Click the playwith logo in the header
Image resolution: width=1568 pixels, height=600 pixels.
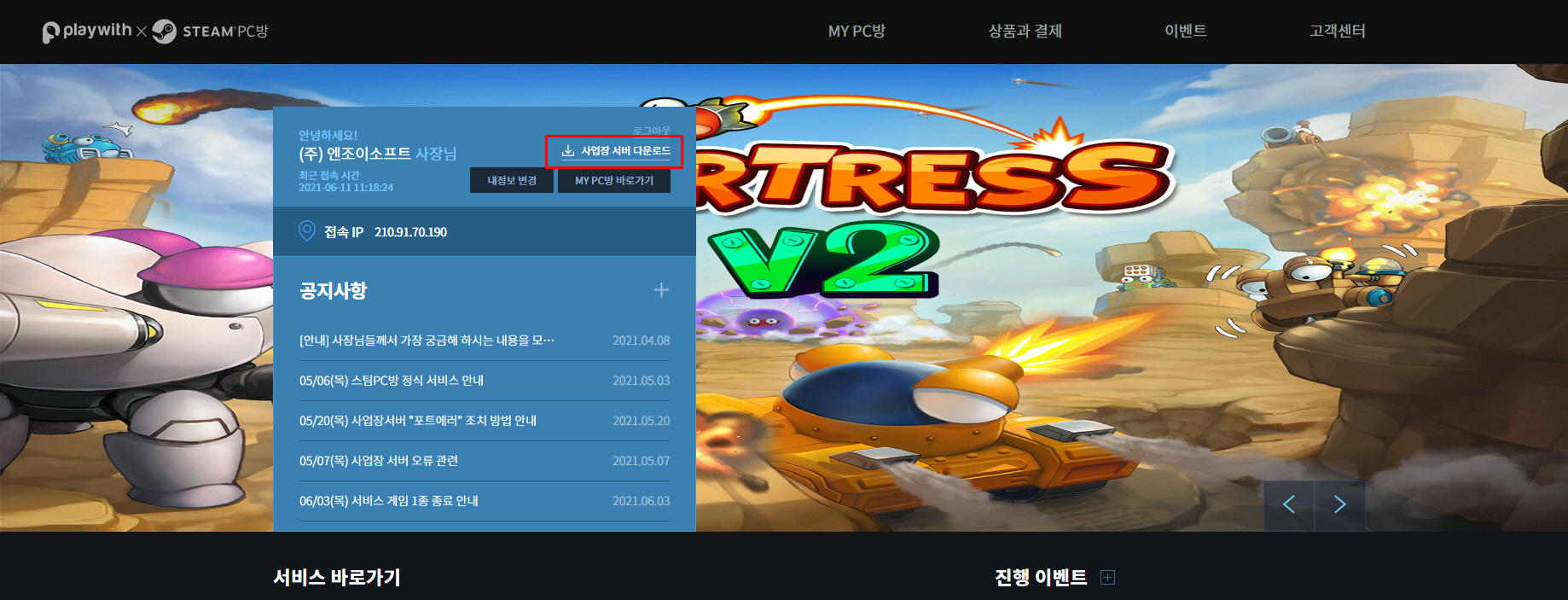click(87, 32)
